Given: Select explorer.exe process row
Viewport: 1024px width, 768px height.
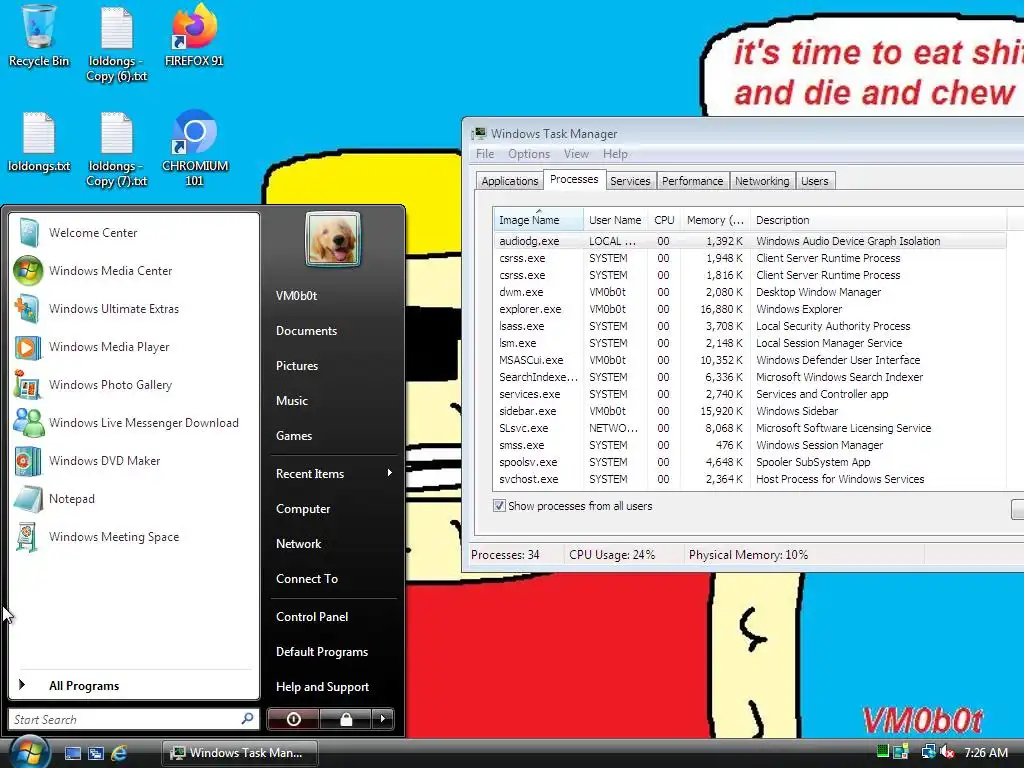Looking at the screenshot, I should coord(750,309).
